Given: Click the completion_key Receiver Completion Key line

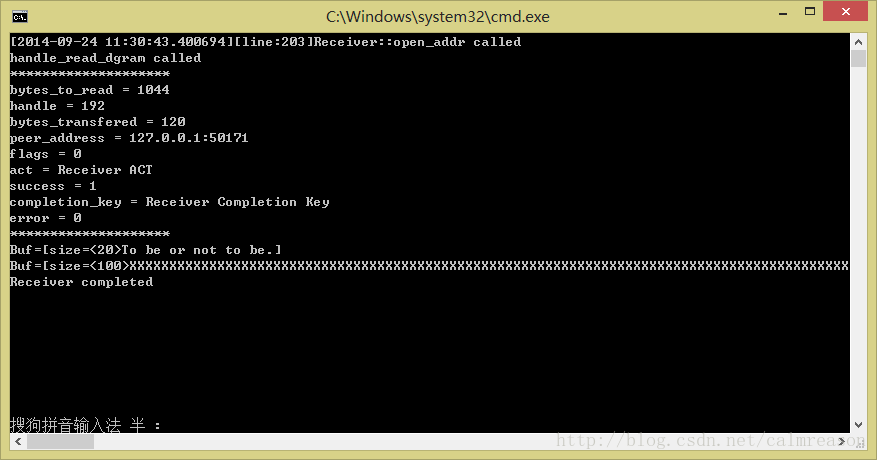Looking at the screenshot, I should (x=169, y=202).
